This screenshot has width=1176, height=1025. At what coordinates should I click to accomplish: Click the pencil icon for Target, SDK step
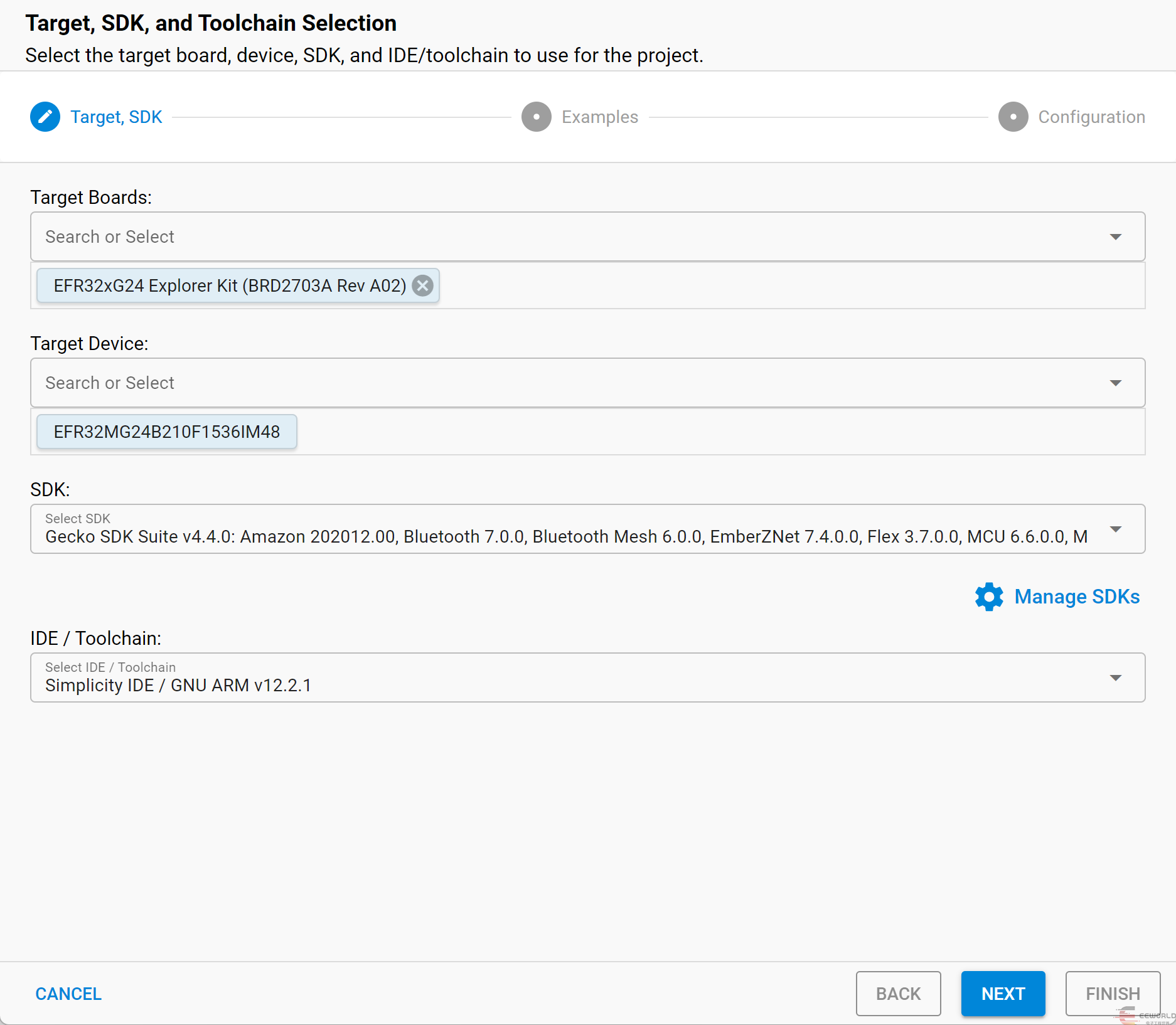point(45,117)
